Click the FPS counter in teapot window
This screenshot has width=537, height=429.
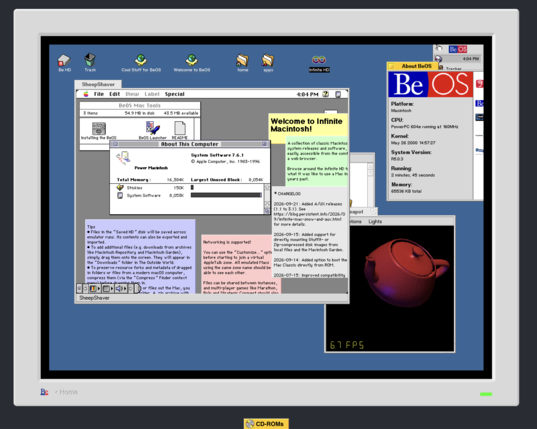(347, 345)
